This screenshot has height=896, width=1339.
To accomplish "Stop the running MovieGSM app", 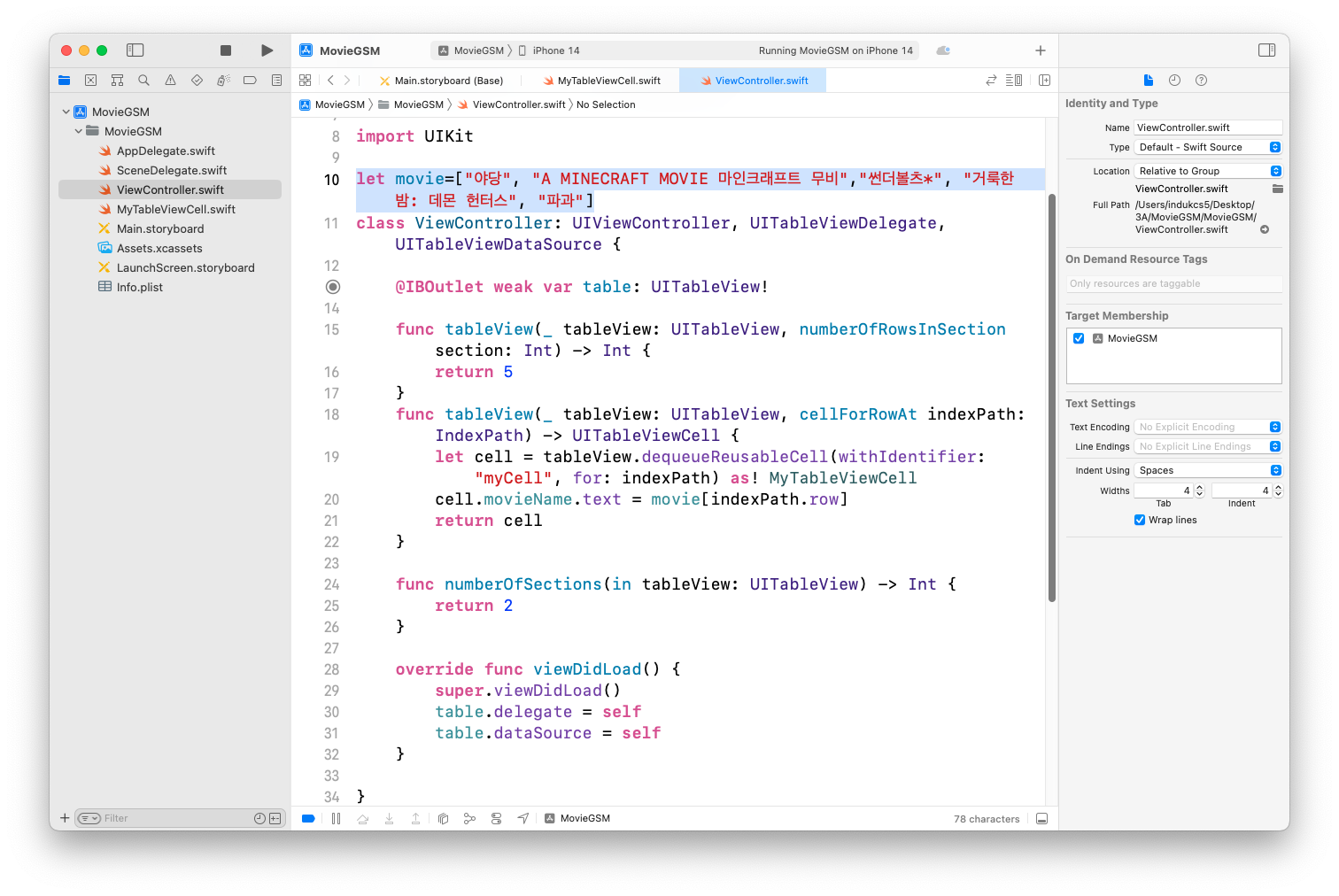I will pyautogui.click(x=226, y=50).
